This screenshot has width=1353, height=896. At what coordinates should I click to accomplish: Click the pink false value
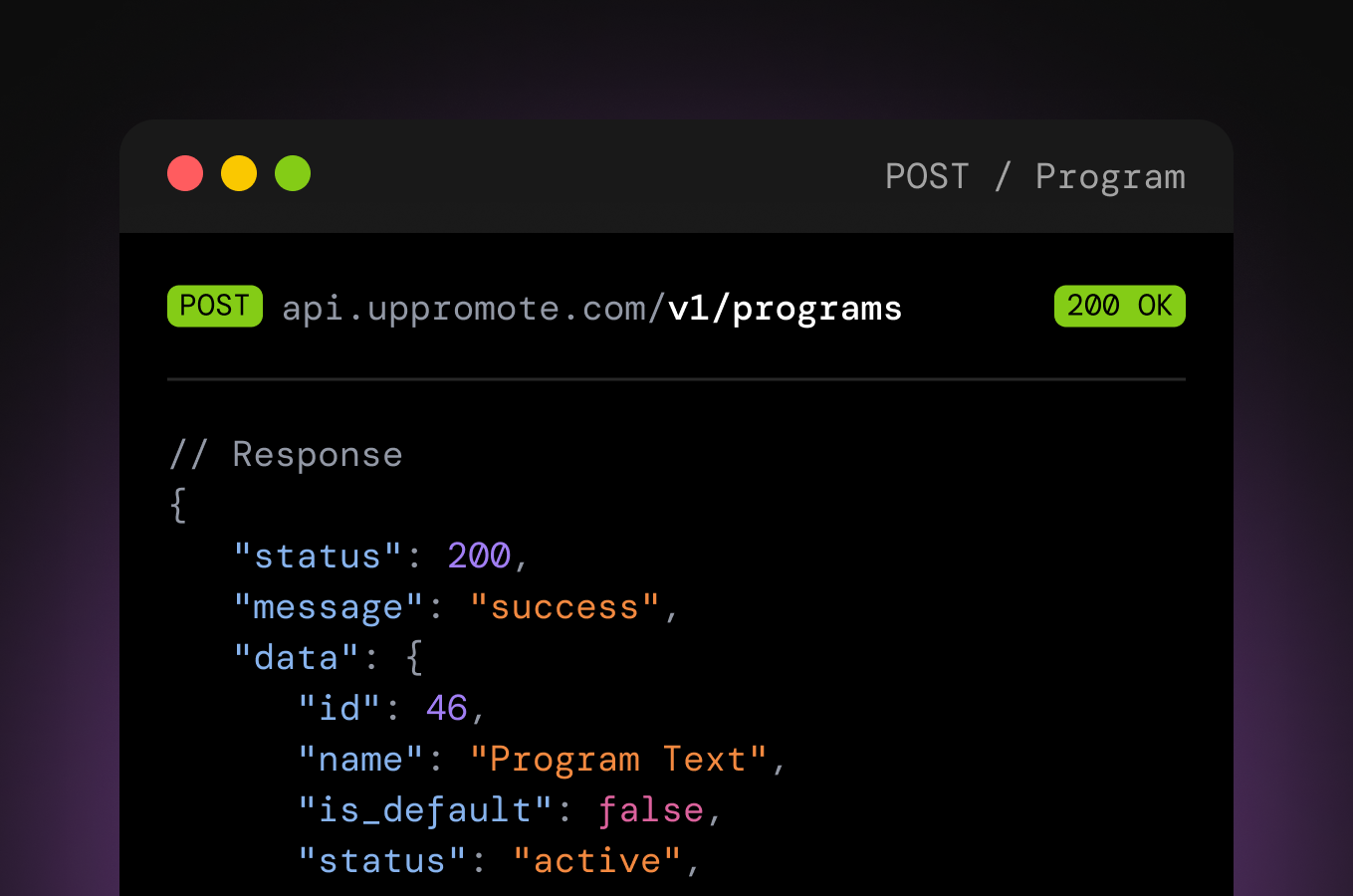[x=651, y=810]
